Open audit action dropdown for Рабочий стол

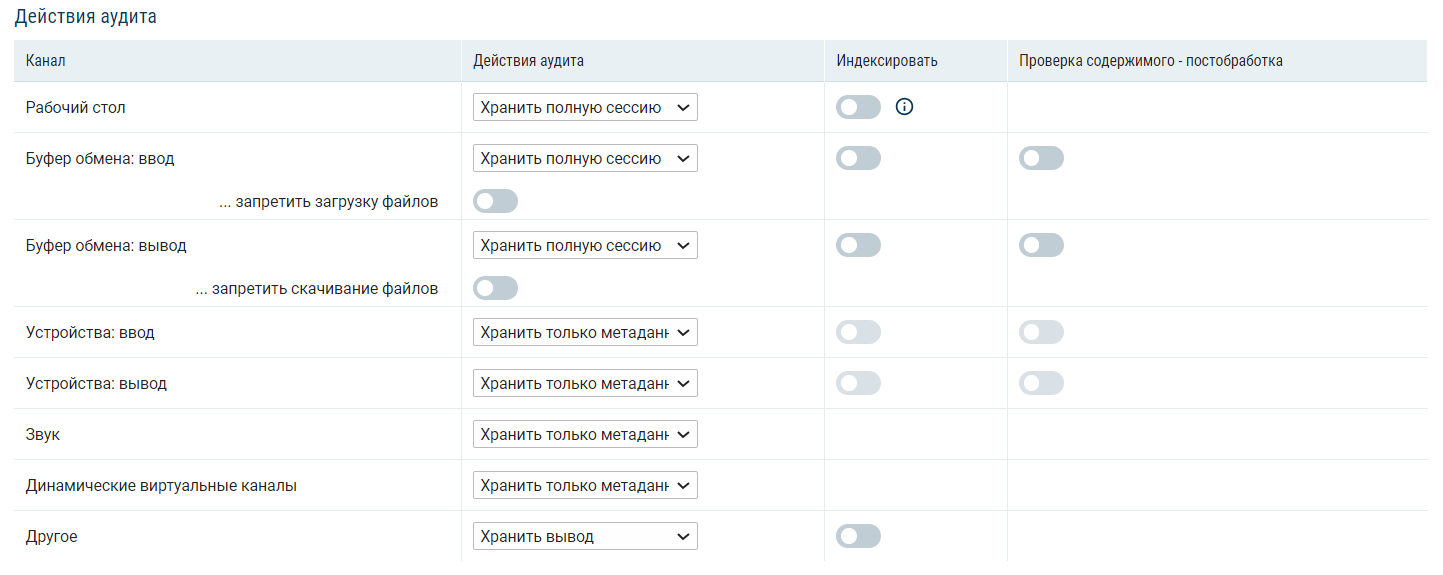click(585, 107)
